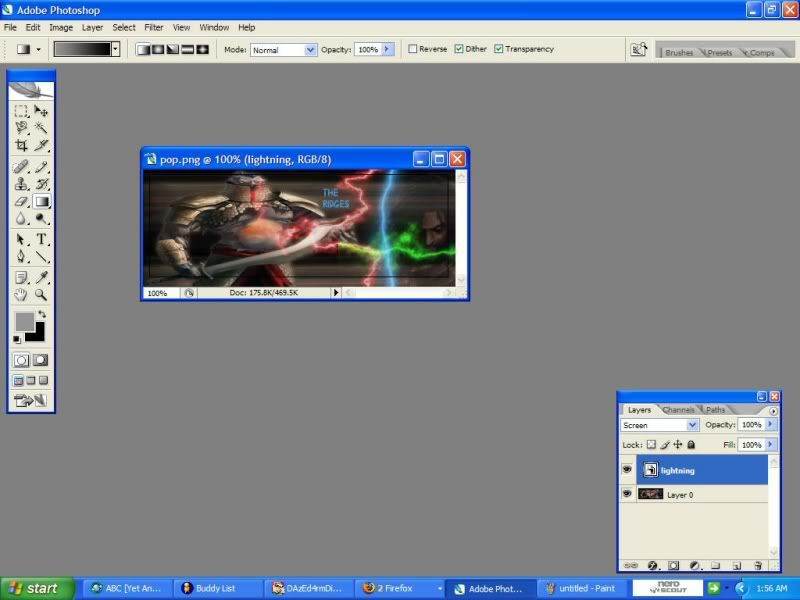Open the tool preset picker arrow
This screenshot has height=600, width=800.
(38, 49)
